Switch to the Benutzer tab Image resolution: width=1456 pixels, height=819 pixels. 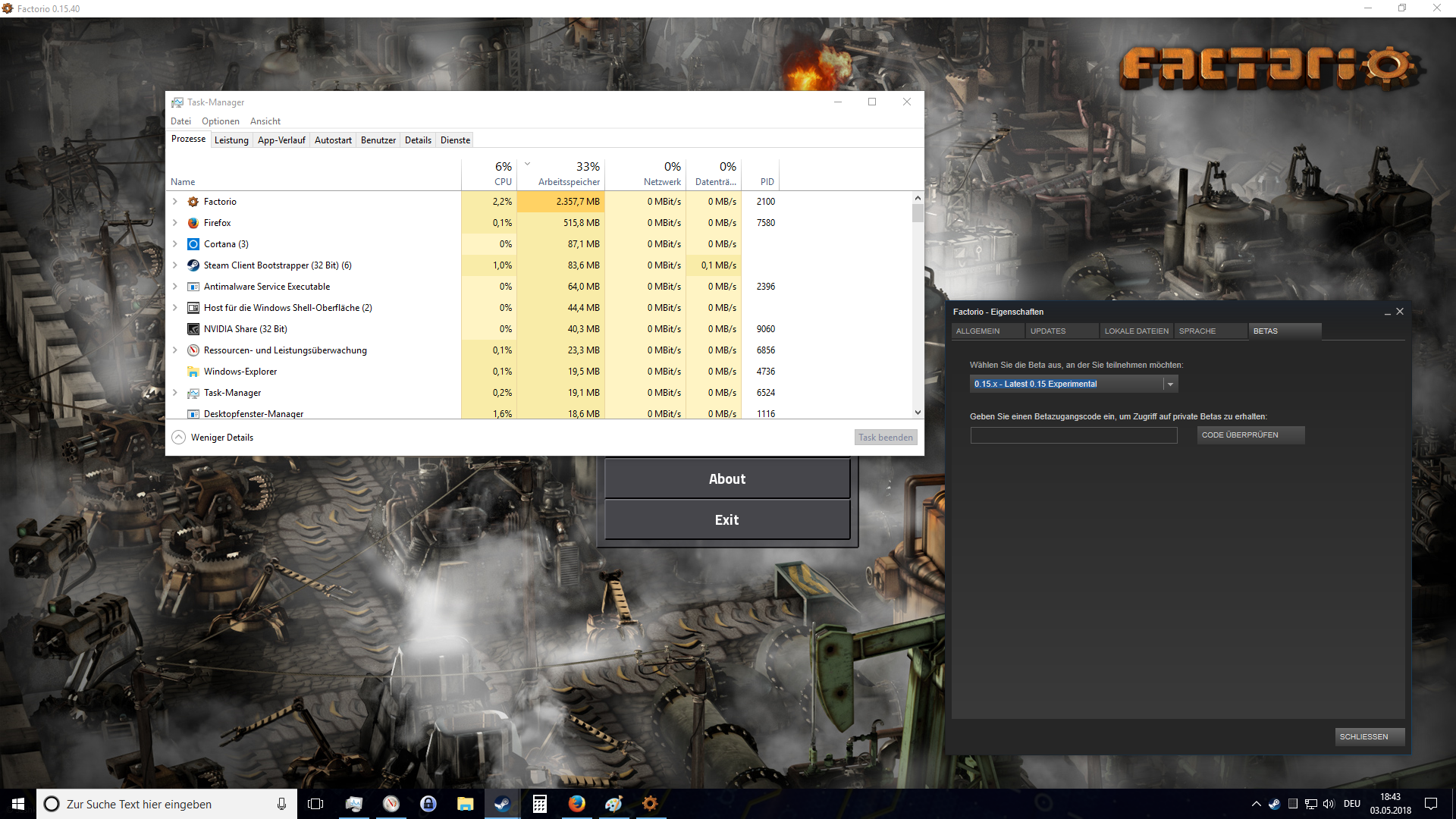tap(378, 140)
